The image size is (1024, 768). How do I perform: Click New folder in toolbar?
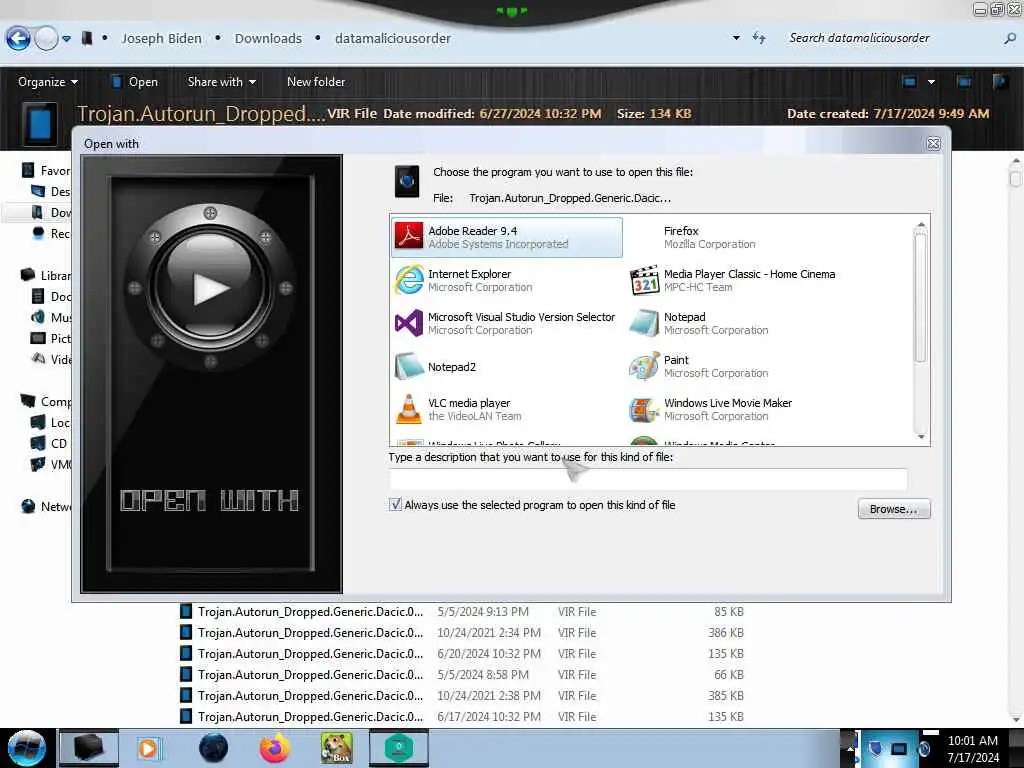tap(316, 82)
